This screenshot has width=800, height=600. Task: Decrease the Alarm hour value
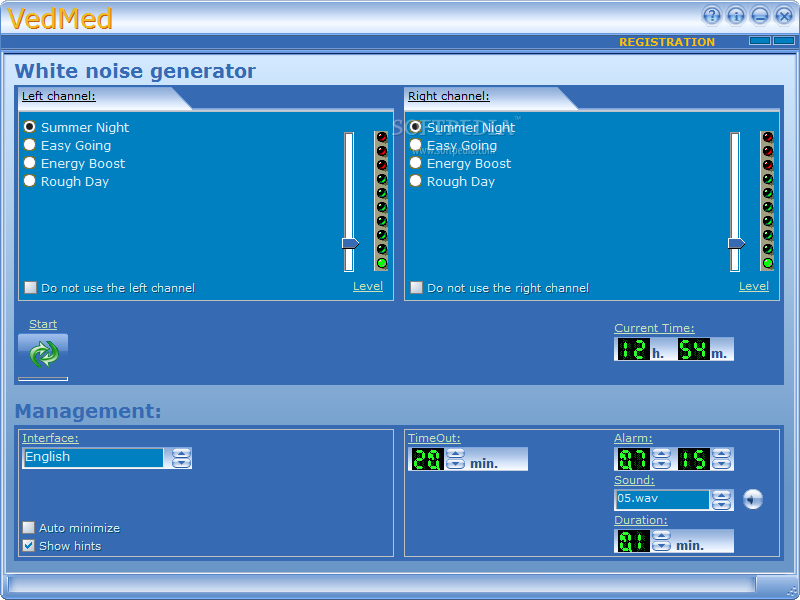click(x=662, y=463)
